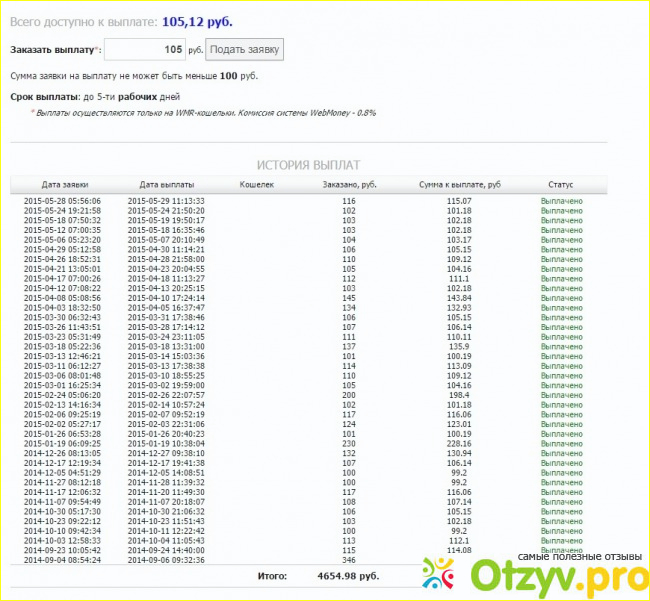Image resolution: width=650 pixels, height=601 pixels.
Task: Click the "История выплат" section heading
Action: point(308,165)
